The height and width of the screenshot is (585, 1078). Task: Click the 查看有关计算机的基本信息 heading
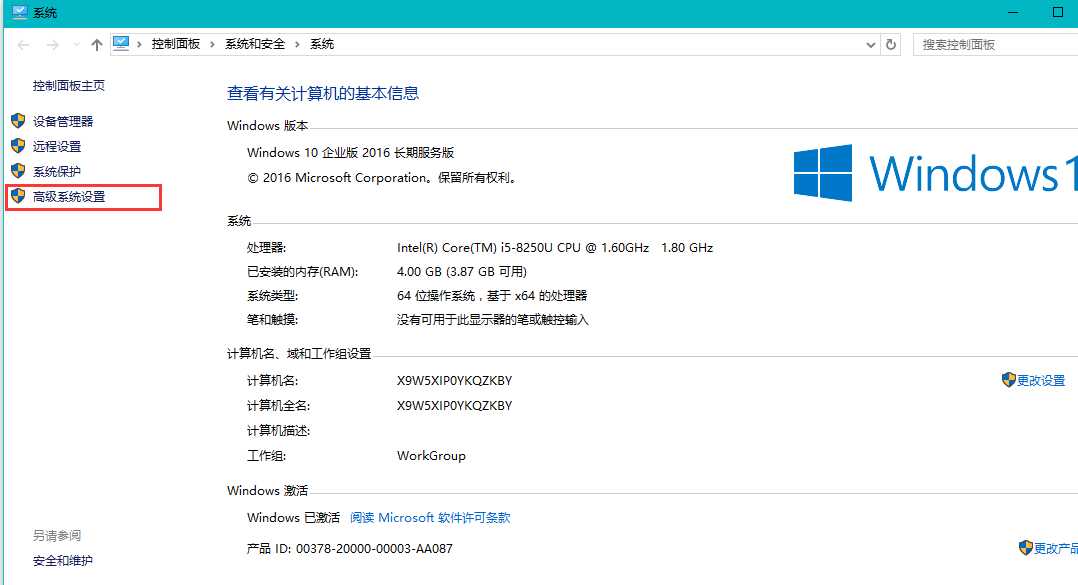coord(323,93)
